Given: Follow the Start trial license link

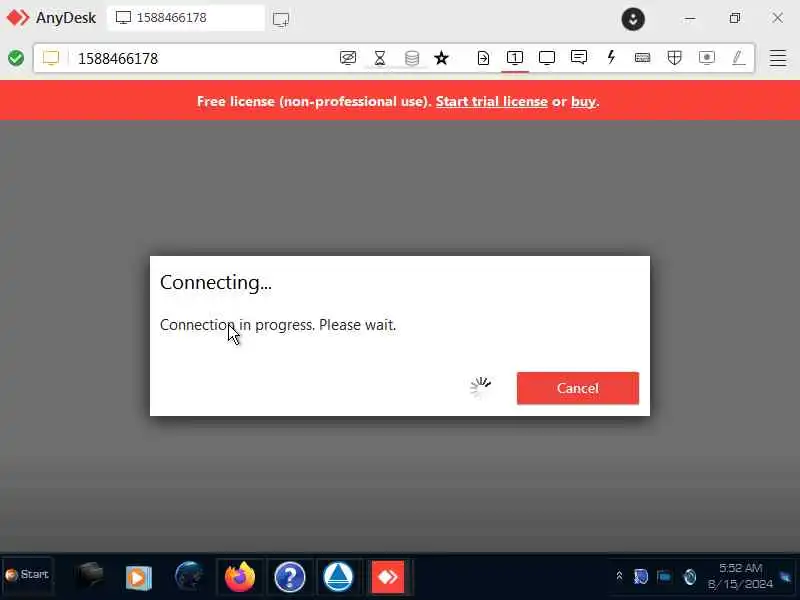Looking at the screenshot, I should point(491,102).
